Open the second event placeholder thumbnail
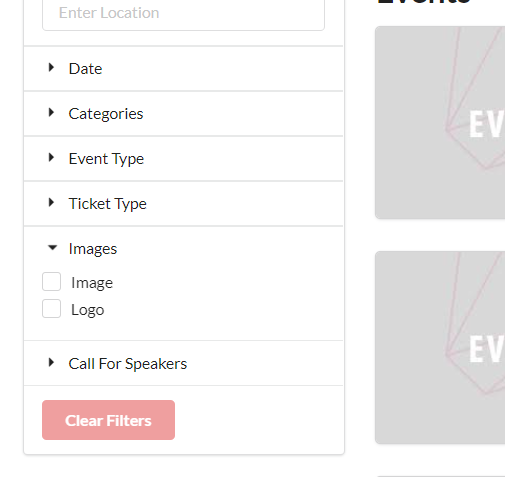 click(440, 348)
